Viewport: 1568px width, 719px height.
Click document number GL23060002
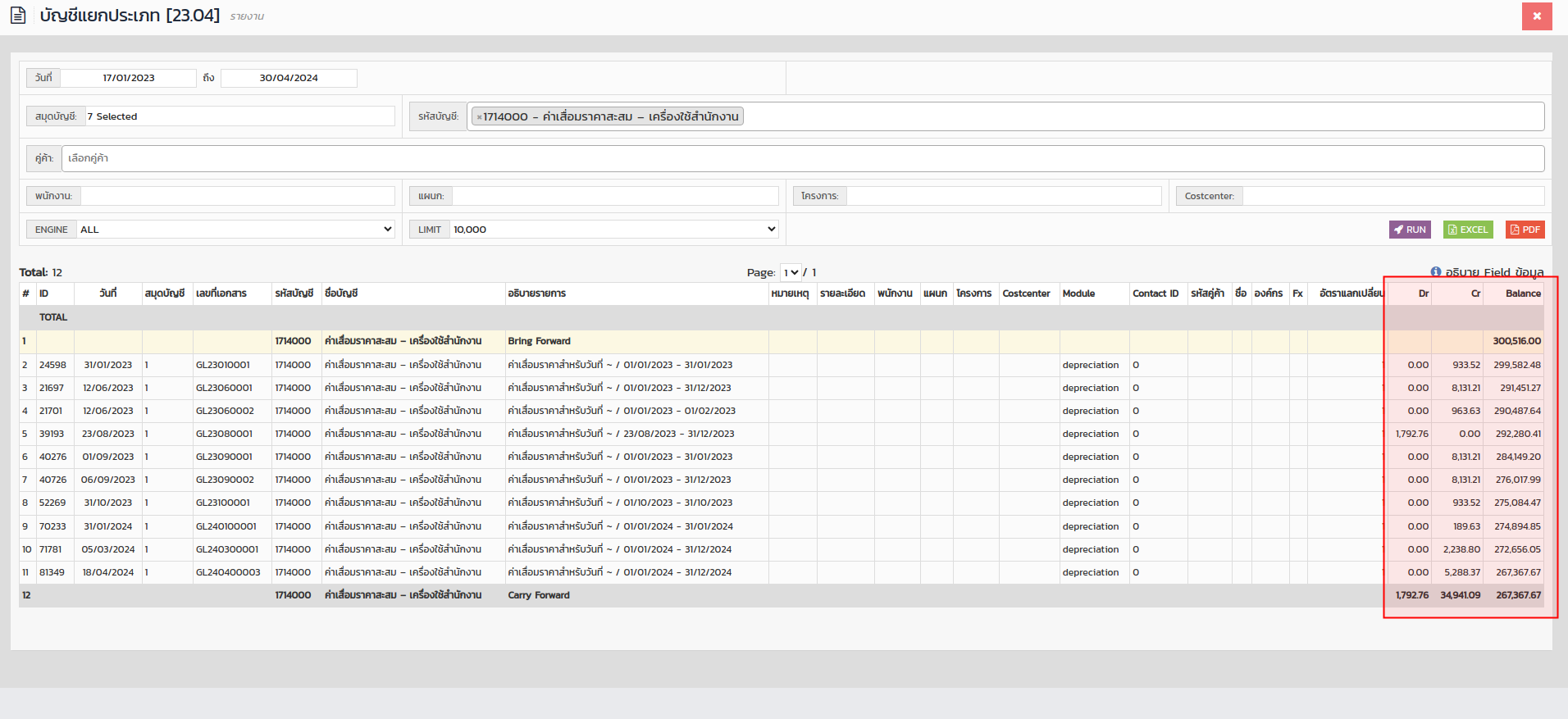pyautogui.click(x=225, y=411)
